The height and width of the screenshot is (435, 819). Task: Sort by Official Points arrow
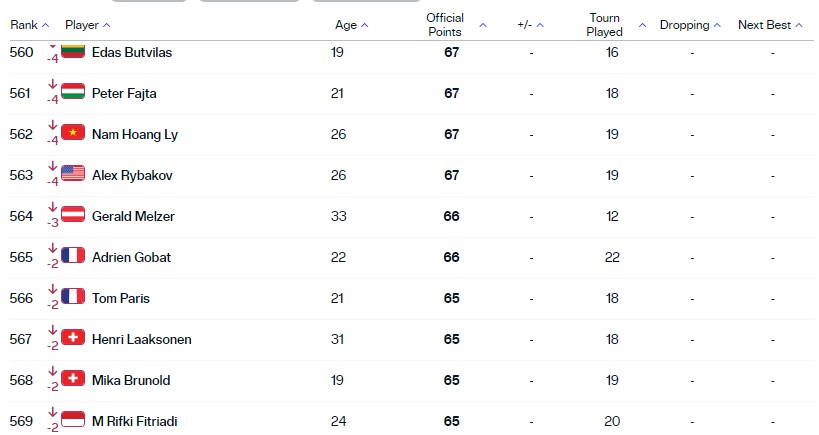[x=483, y=25]
